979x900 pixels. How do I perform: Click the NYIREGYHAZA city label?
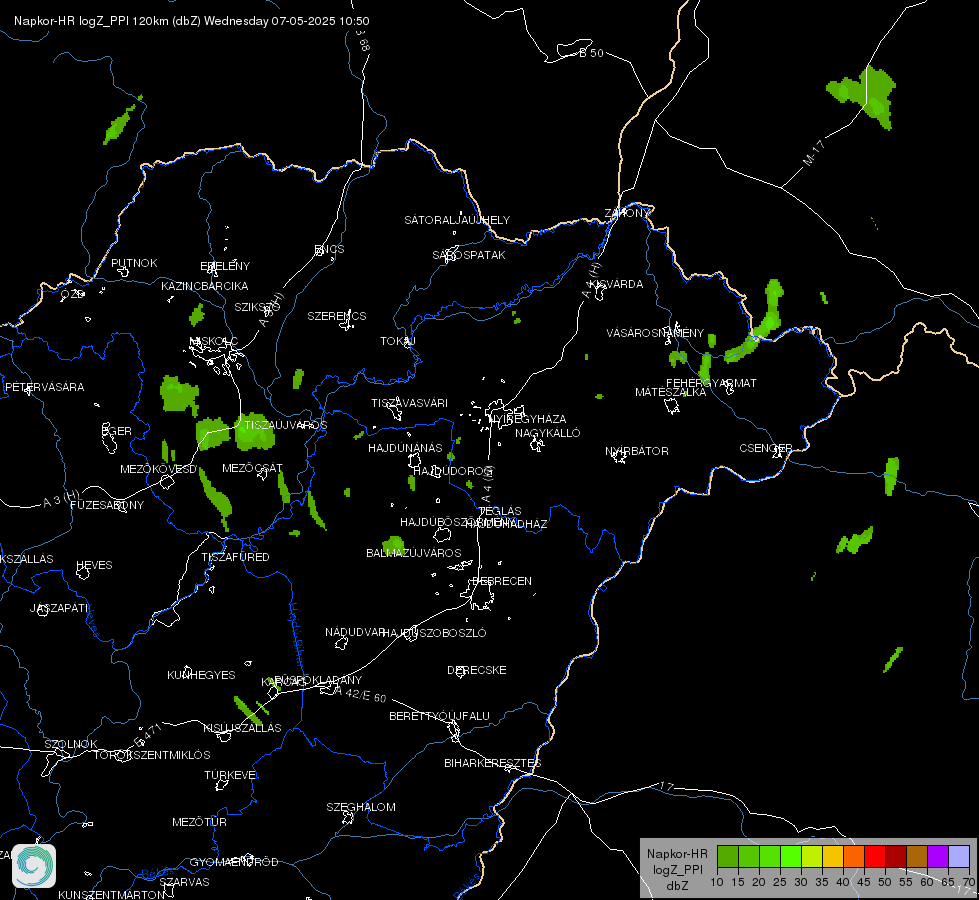click(528, 419)
